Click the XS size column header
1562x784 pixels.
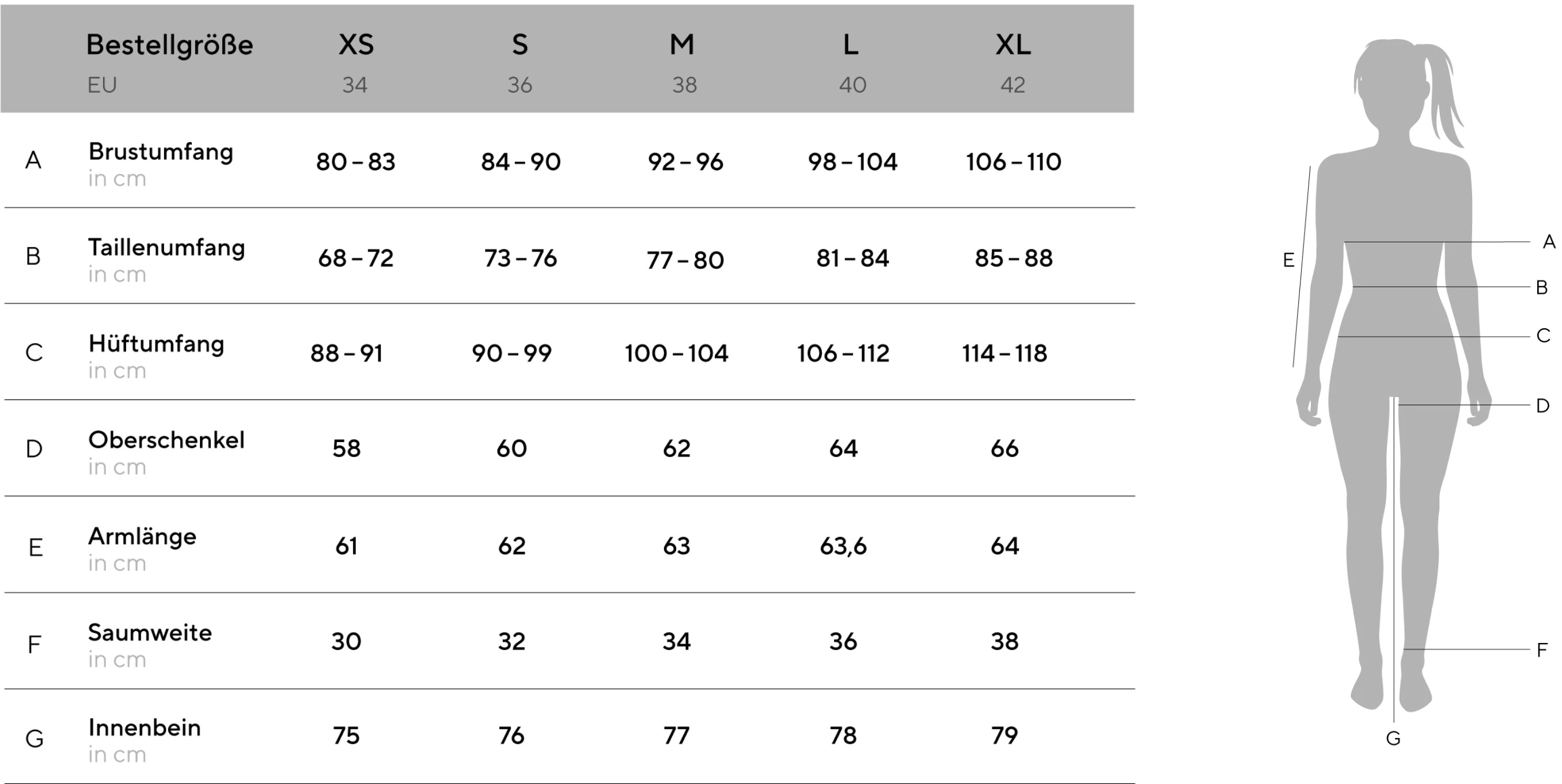point(356,45)
